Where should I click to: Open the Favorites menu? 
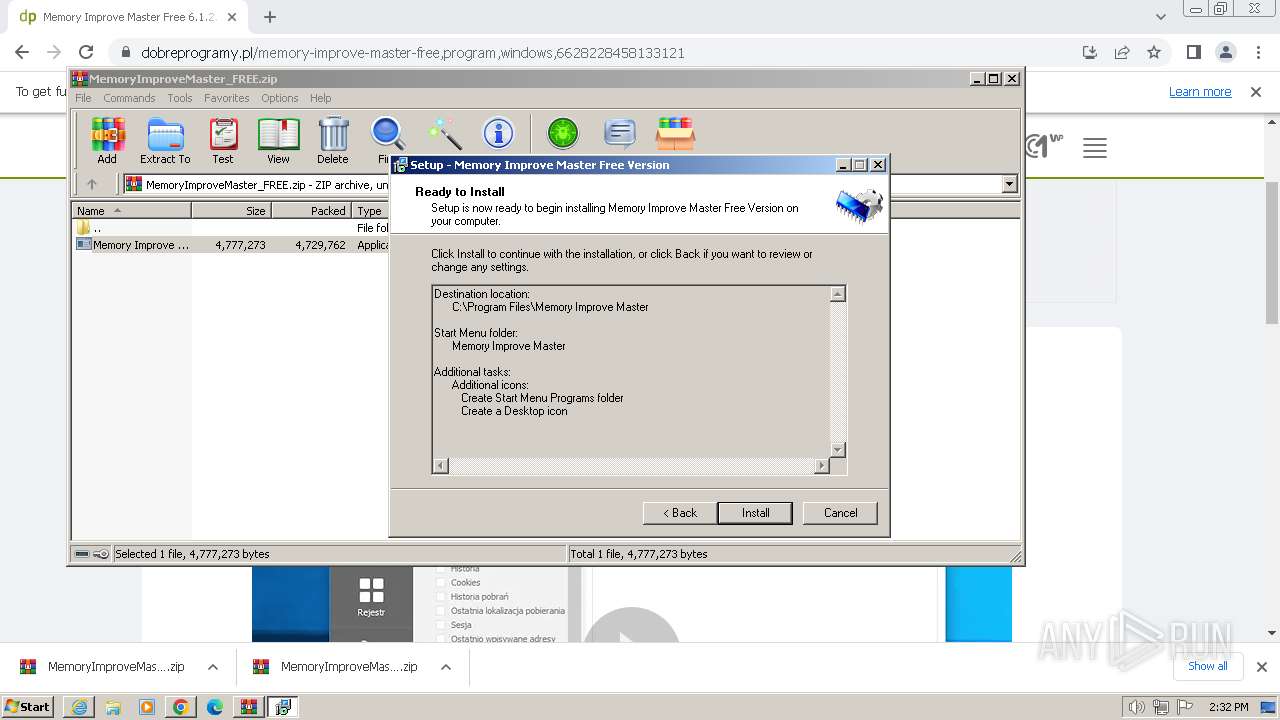coord(227,98)
